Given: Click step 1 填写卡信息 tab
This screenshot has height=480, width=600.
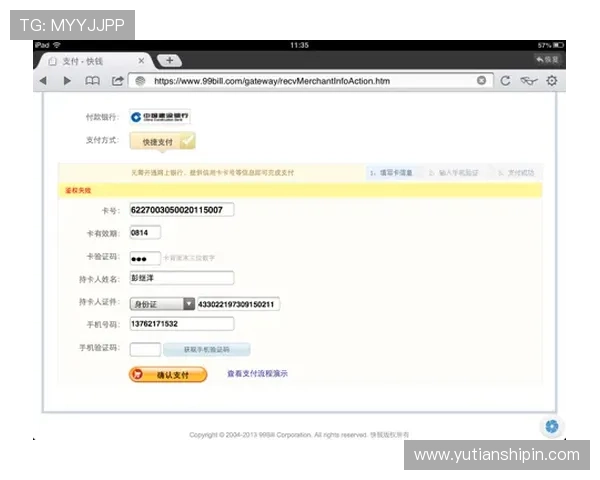Looking at the screenshot, I should pos(391,173).
